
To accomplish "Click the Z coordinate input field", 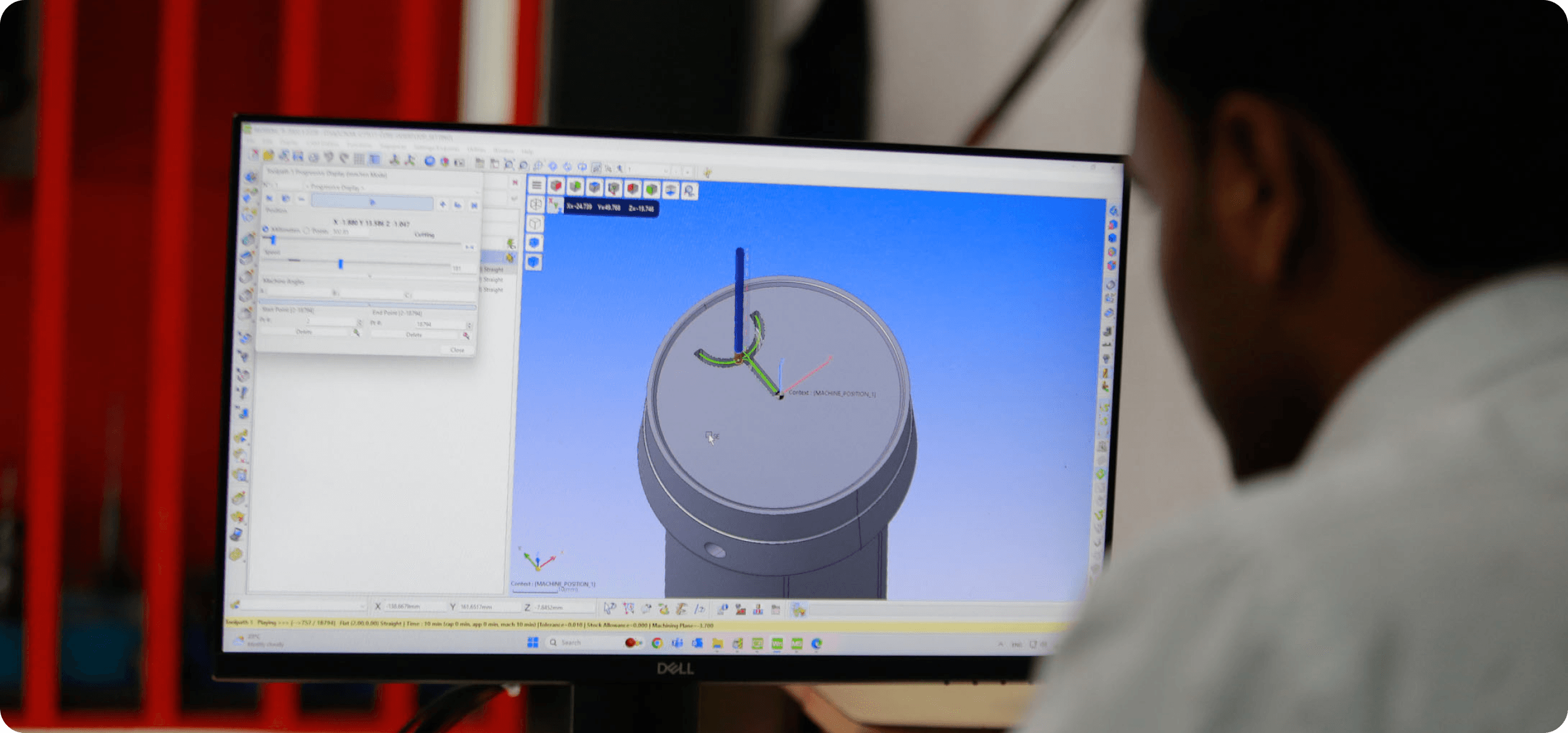I will pyautogui.click(x=563, y=607).
